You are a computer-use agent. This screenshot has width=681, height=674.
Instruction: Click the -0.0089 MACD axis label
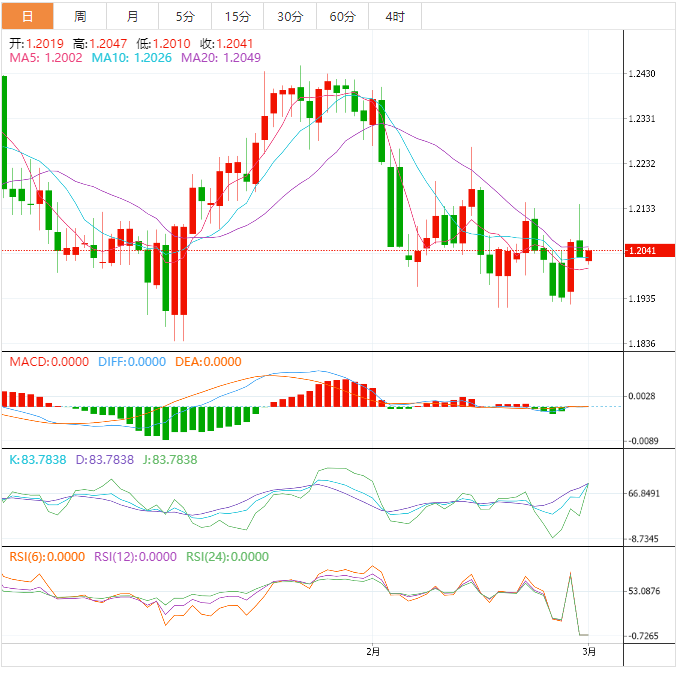tap(643, 441)
